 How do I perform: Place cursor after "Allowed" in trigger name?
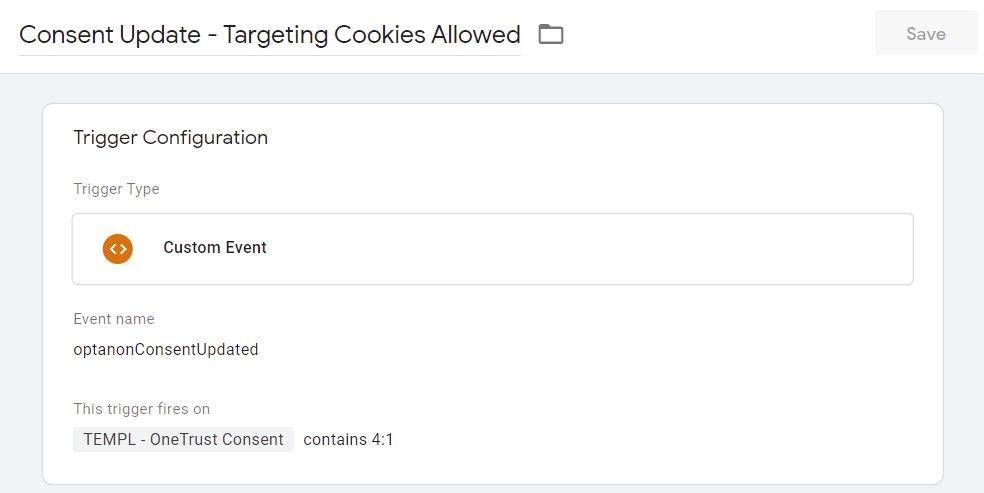pos(520,35)
